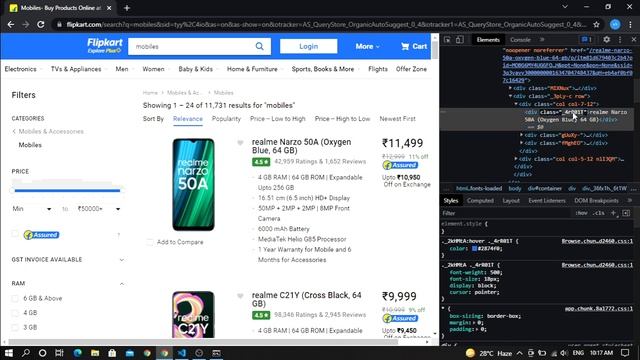Open DOM Breakpoints tab
The height and width of the screenshot is (360, 640).
tap(596, 200)
